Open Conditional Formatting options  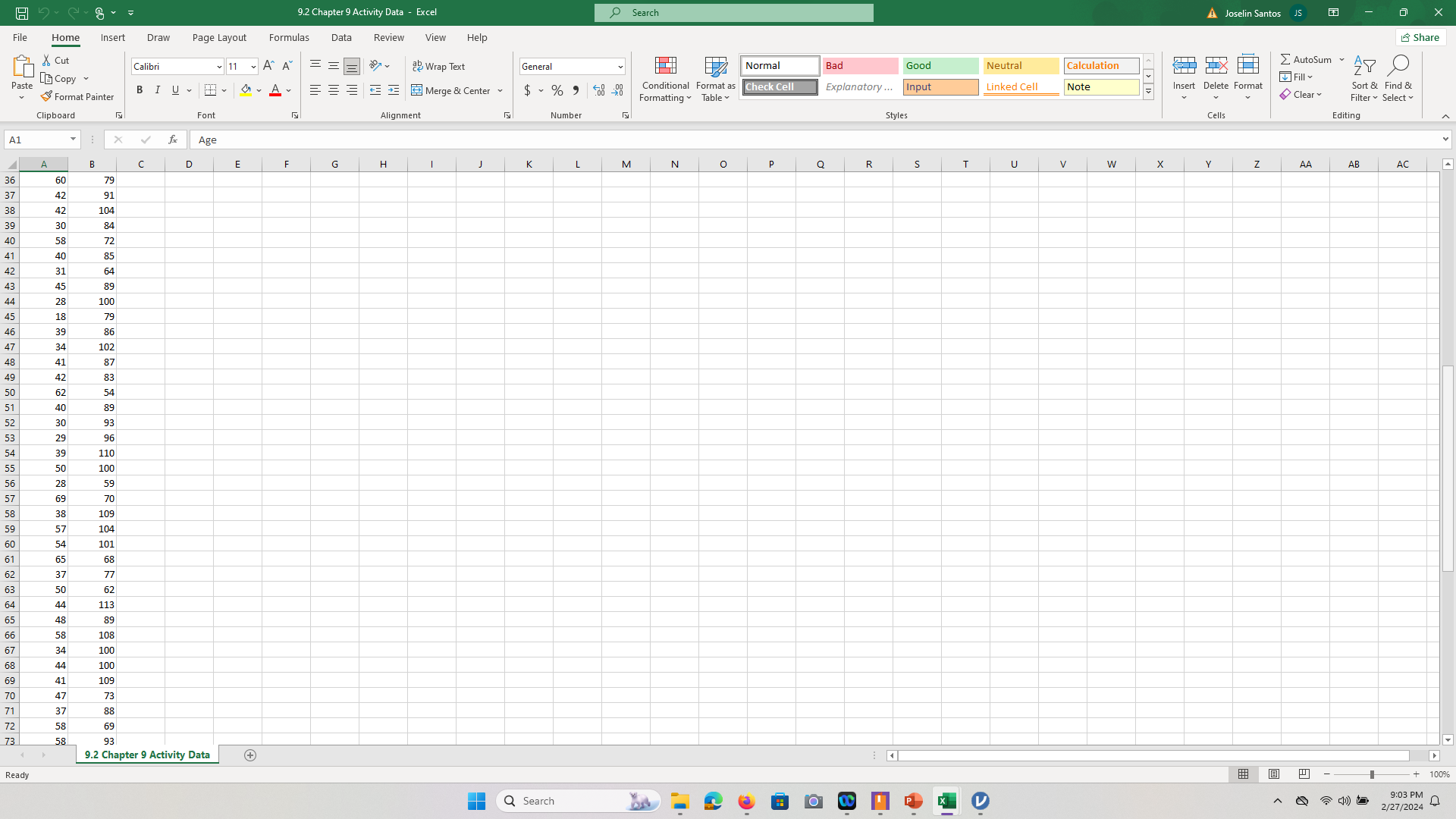pos(665,79)
